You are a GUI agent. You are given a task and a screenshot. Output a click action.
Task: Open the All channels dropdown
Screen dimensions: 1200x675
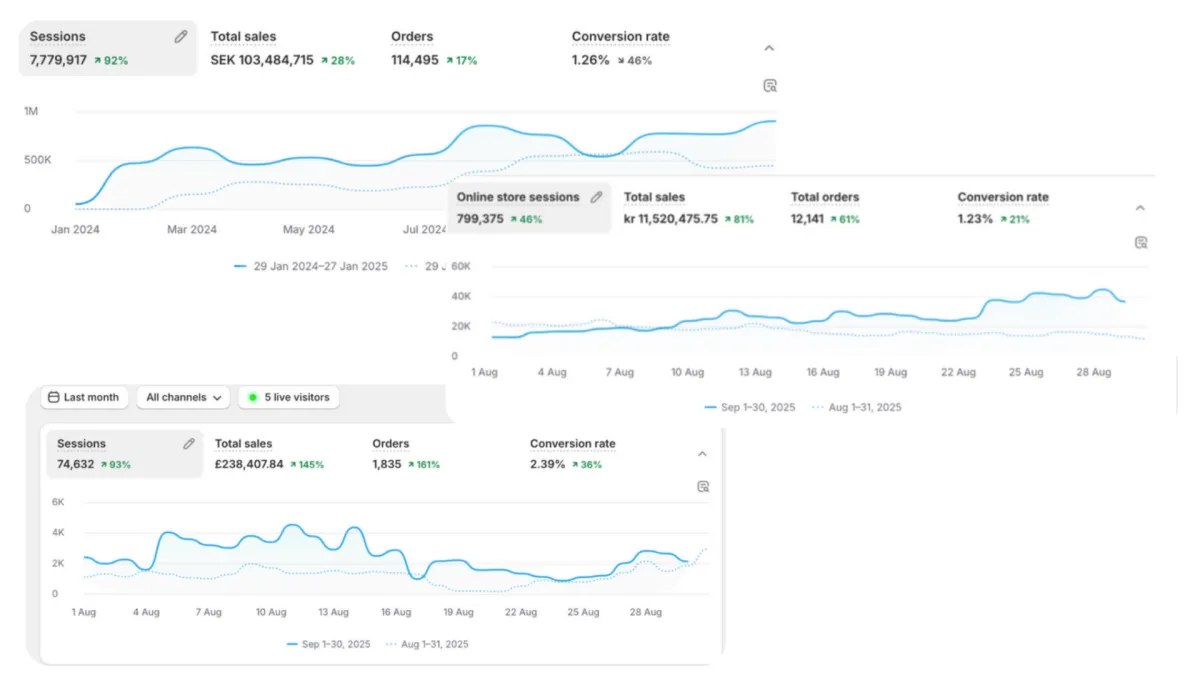click(183, 397)
